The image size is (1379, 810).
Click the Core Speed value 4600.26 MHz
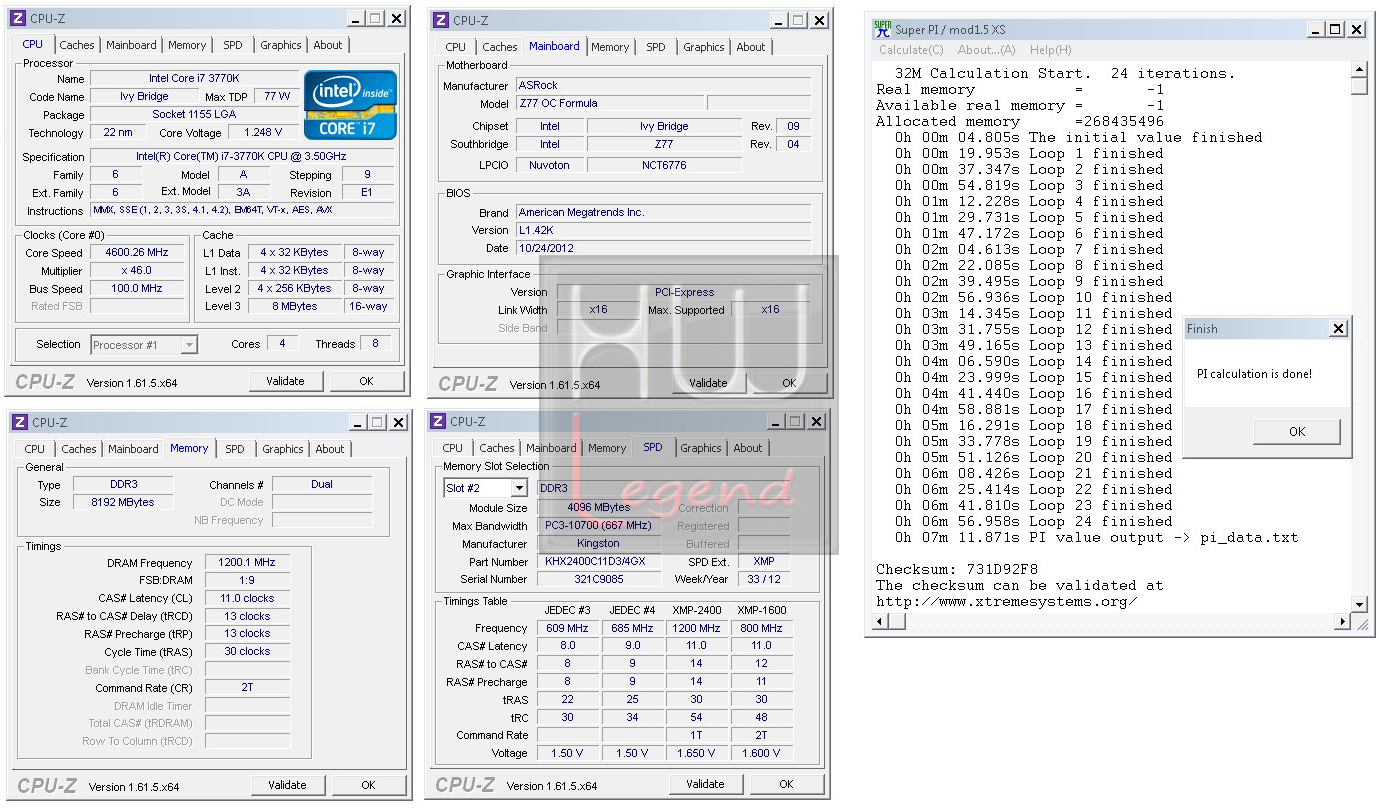pyautogui.click(x=137, y=253)
